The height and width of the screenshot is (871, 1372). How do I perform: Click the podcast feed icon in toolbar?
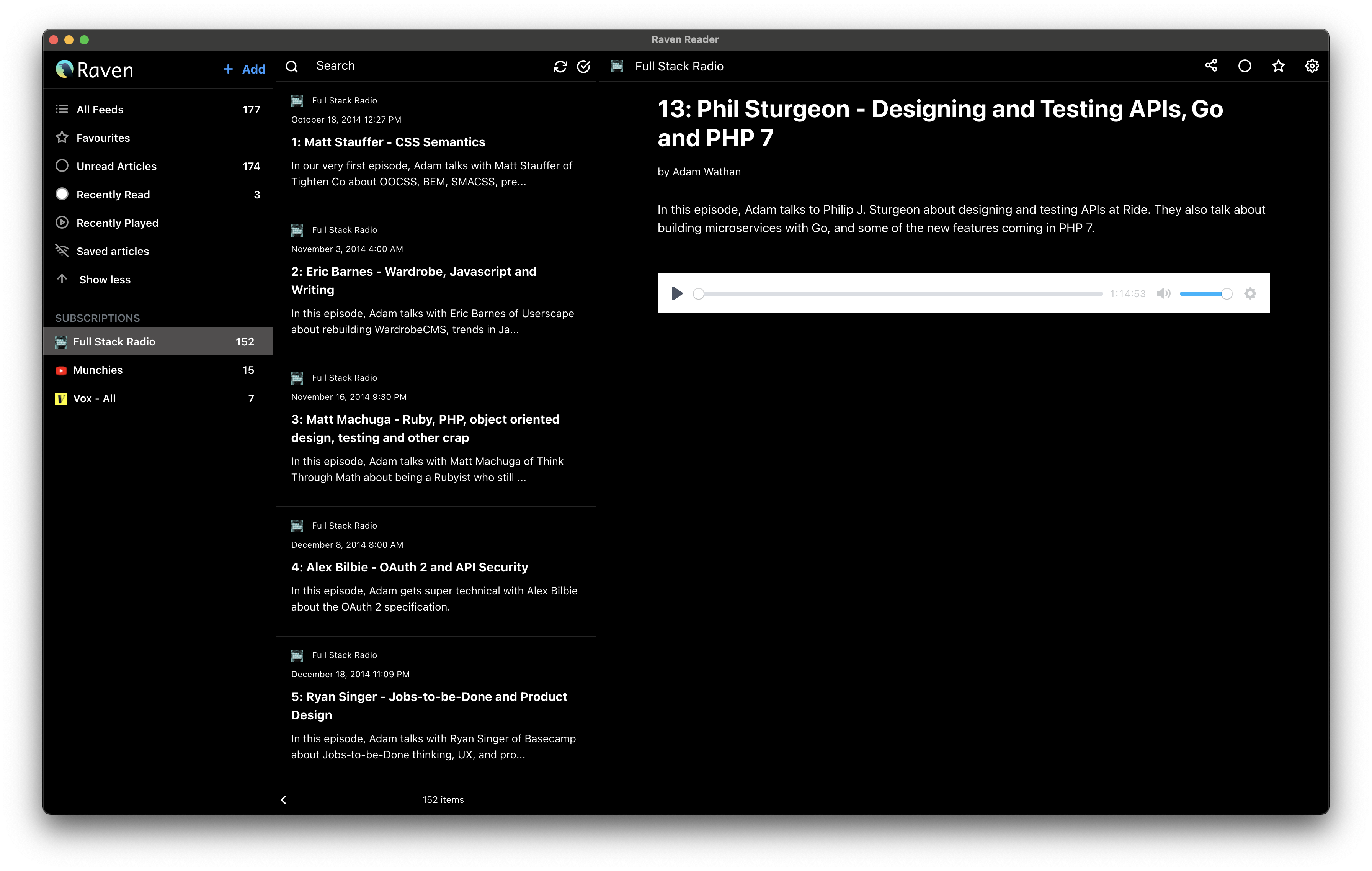[x=618, y=65]
